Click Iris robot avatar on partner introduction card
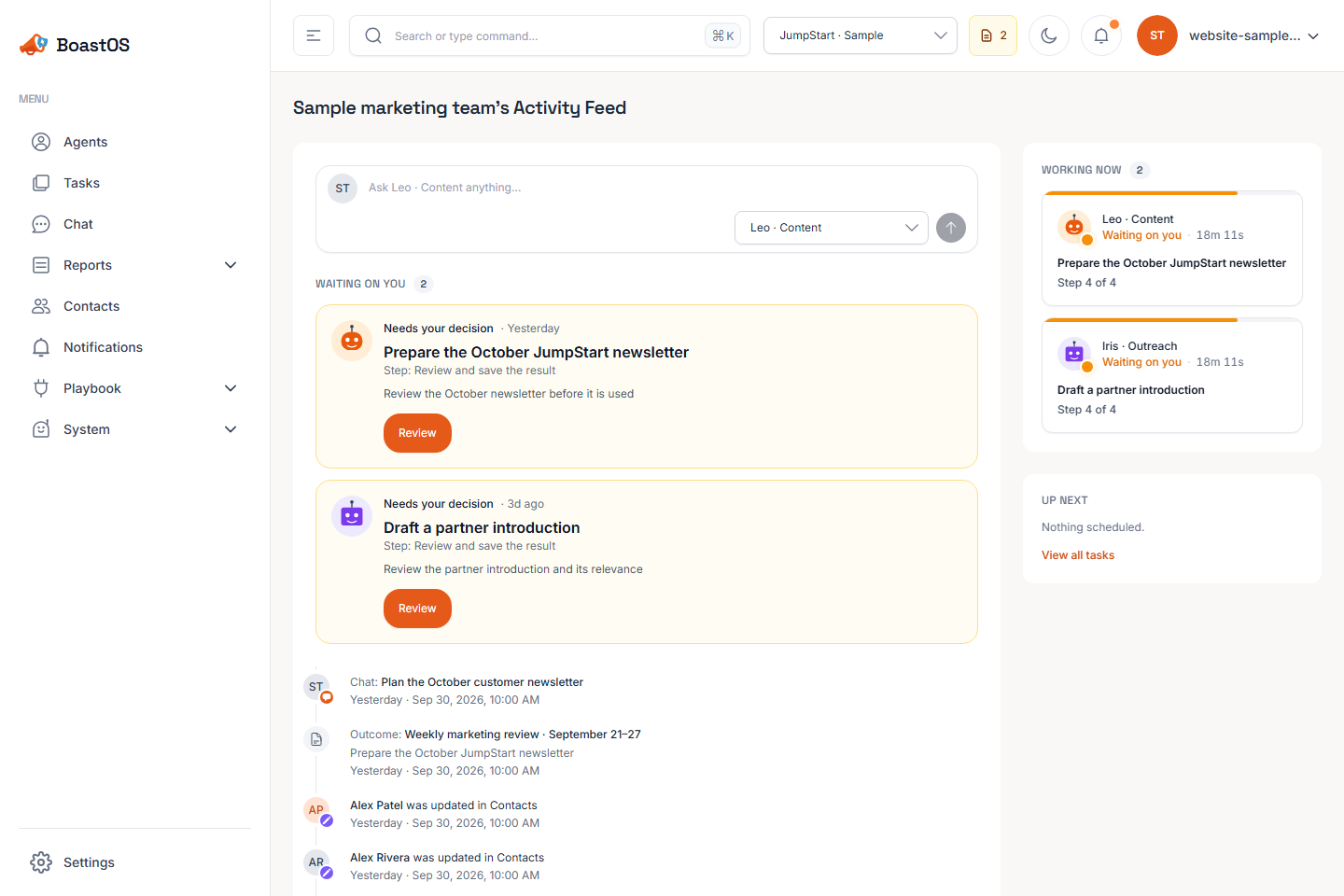 pyautogui.click(x=352, y=516)
